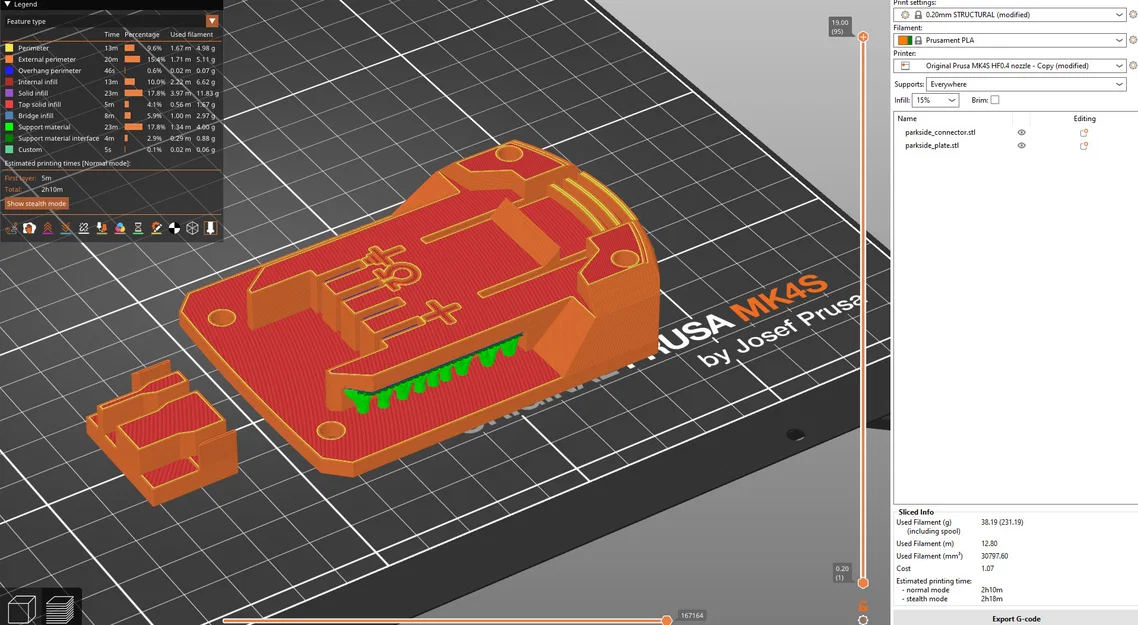1138x625 pixels.
Task: Toggle Solid infill feature row
Action: coord(110,93)
